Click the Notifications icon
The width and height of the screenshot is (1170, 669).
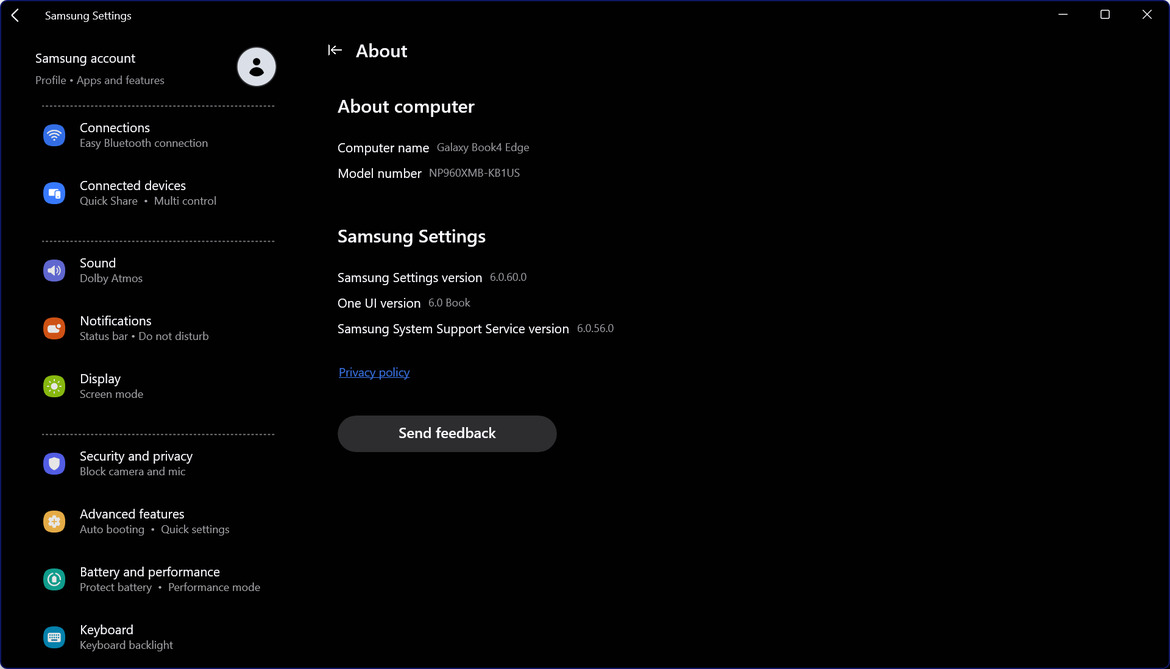click(x=54, y=328)
